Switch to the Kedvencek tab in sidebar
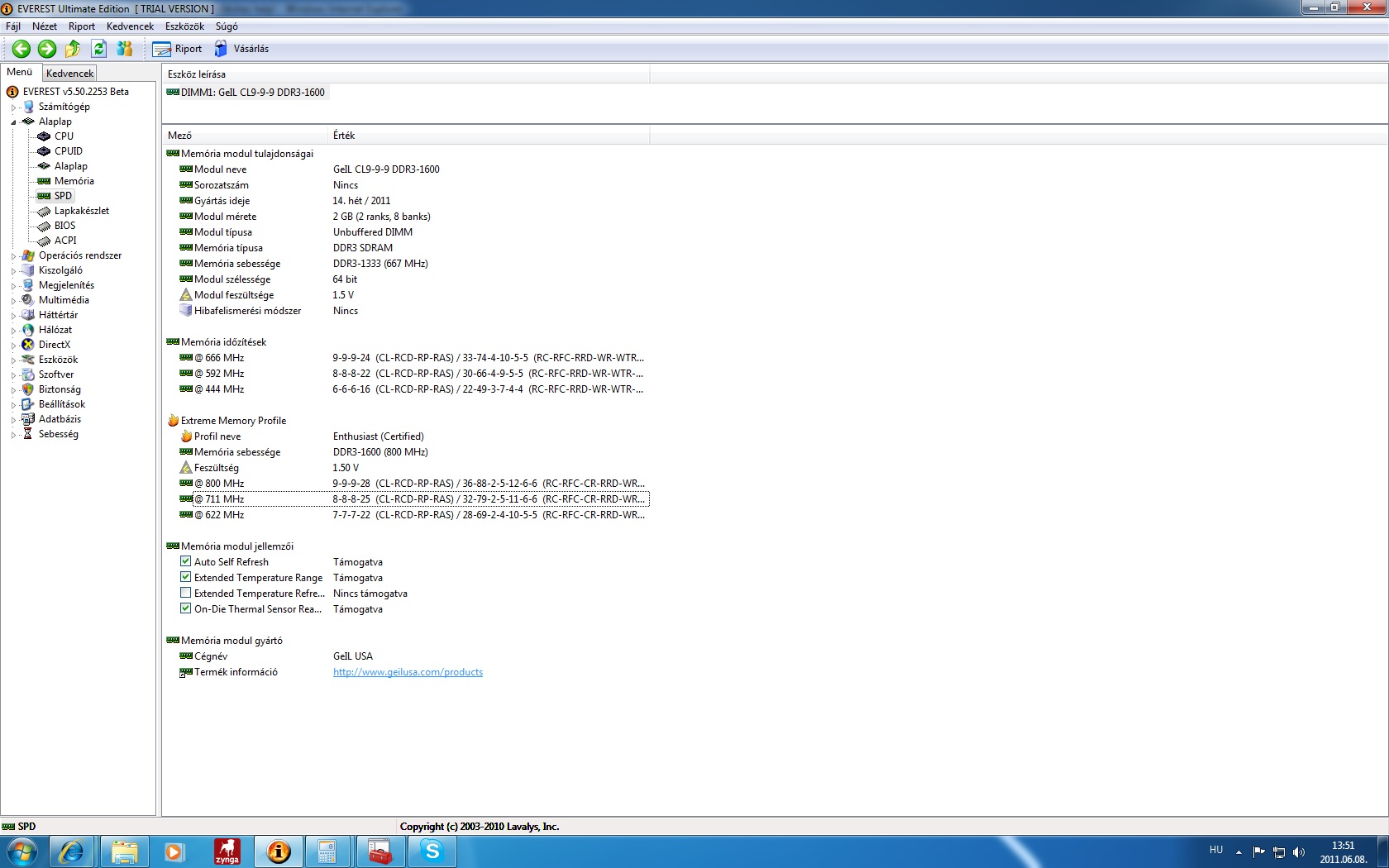Image resolution: width=1389 pixels, height=868 pixels. [69, 74]
